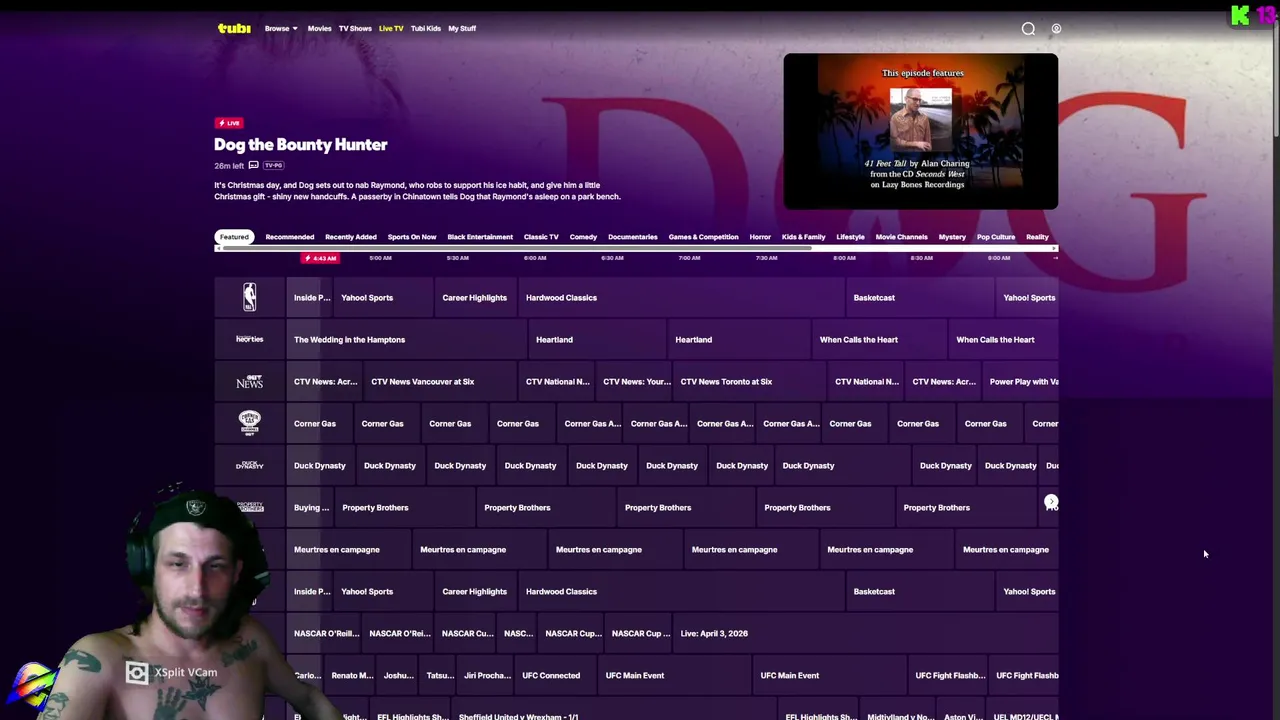The width and height of the screenshot is (1280, 720).
Task: Select the CTV News channel logo
Action: 249,381
